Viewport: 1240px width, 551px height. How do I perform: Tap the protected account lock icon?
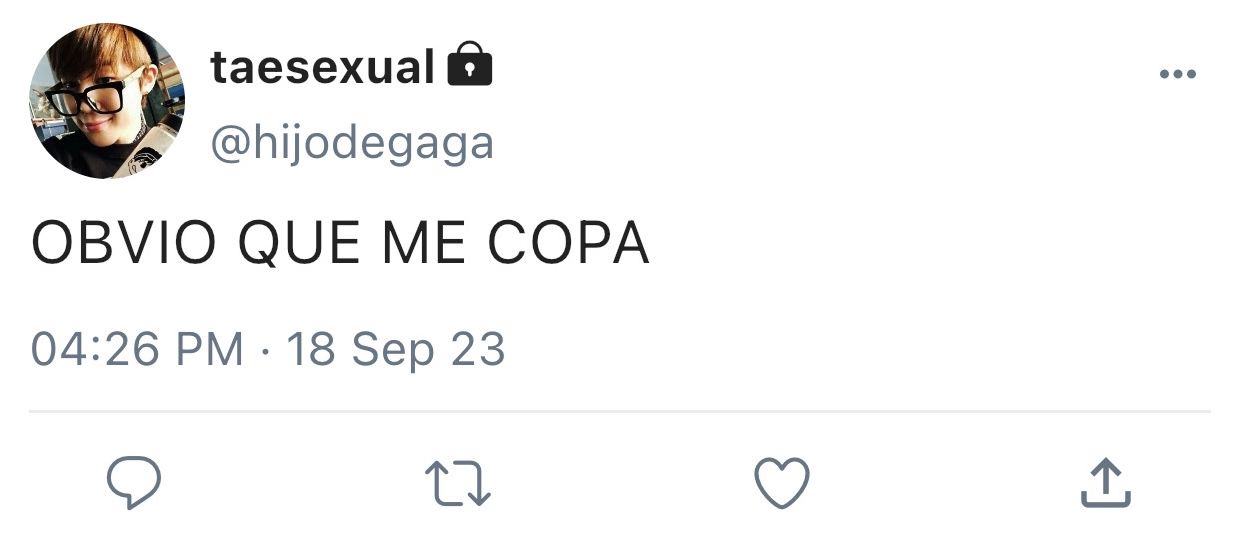coord(469,65)
